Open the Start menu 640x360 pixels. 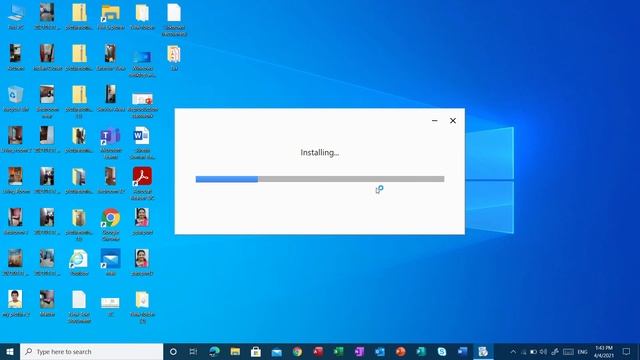[x=10, y=351]
